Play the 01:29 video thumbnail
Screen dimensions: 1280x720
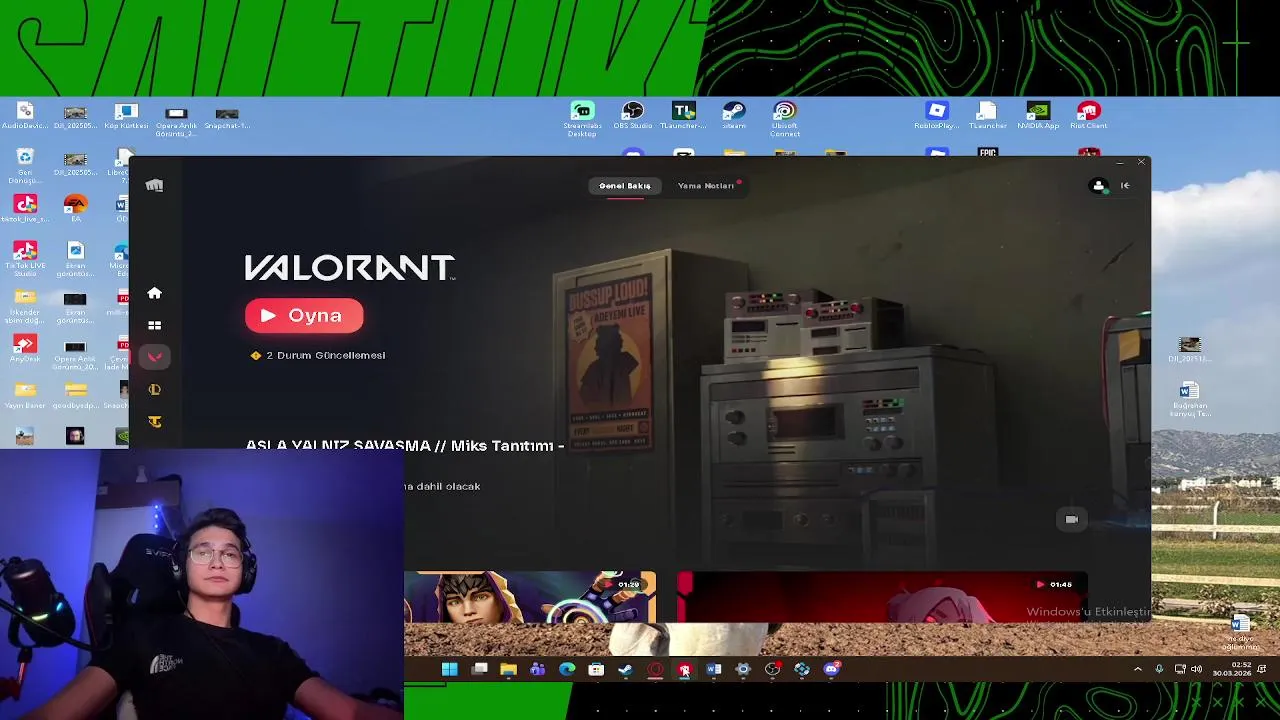530,597
